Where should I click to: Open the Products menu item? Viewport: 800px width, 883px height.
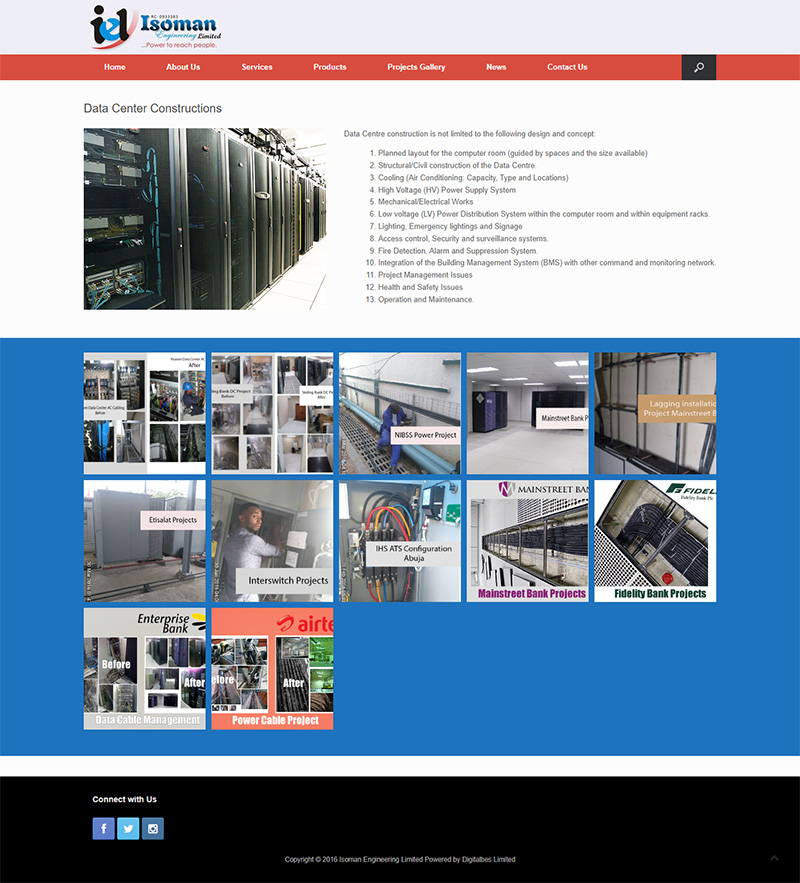coord(330,67)
